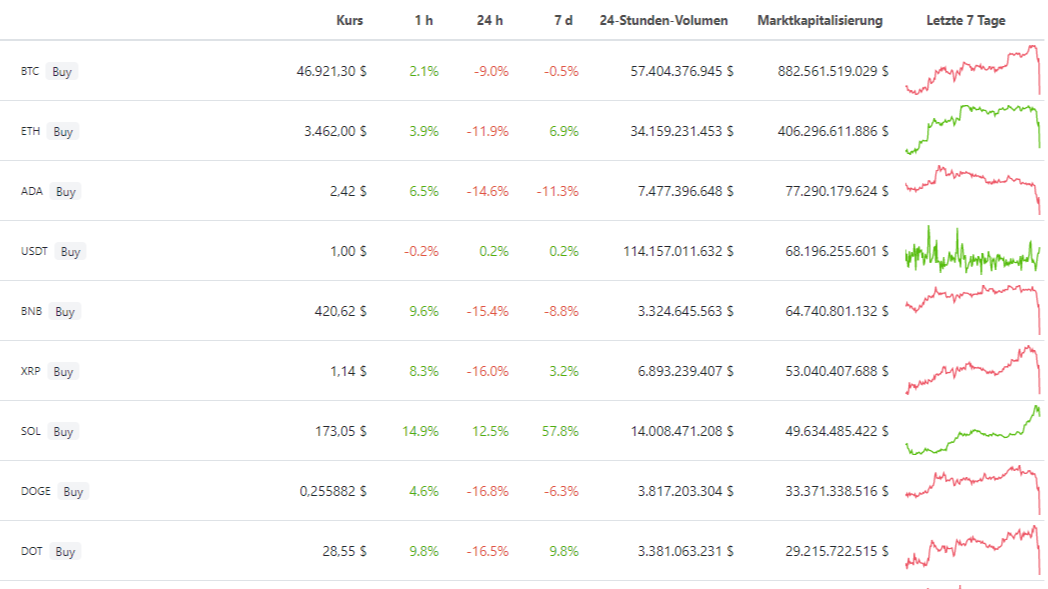This screenshot has height=589, width=1048.
Task: Click the Buy button for DOT
Action: point(65,552)
